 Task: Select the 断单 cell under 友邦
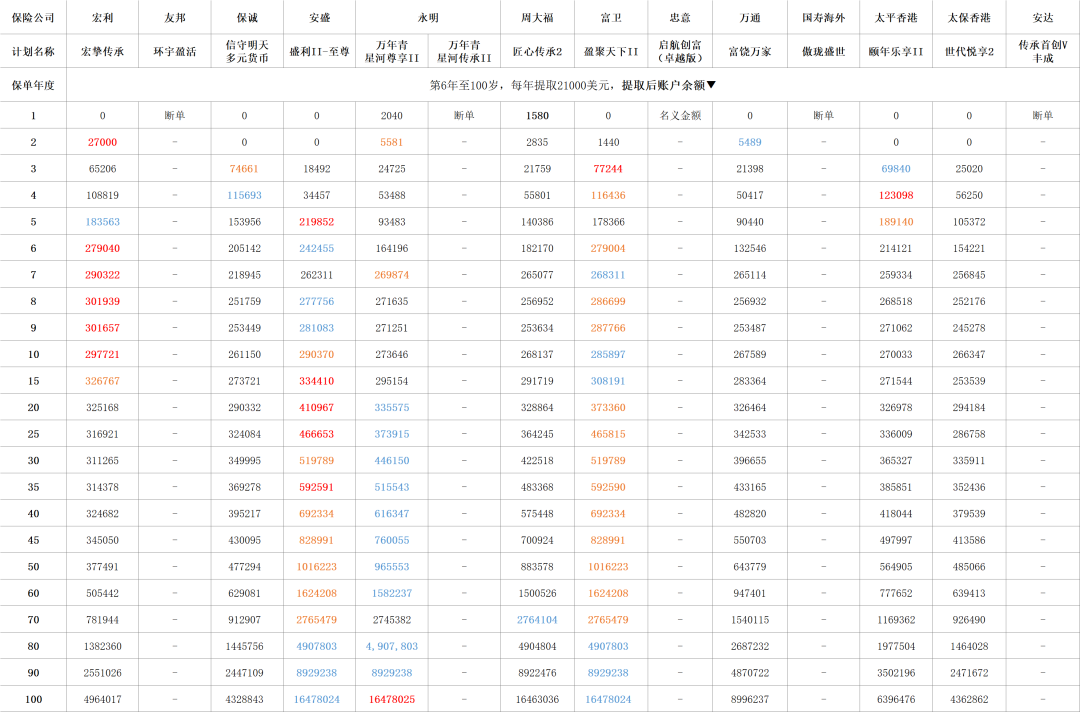pyautogui.click(x=174, y=116)
